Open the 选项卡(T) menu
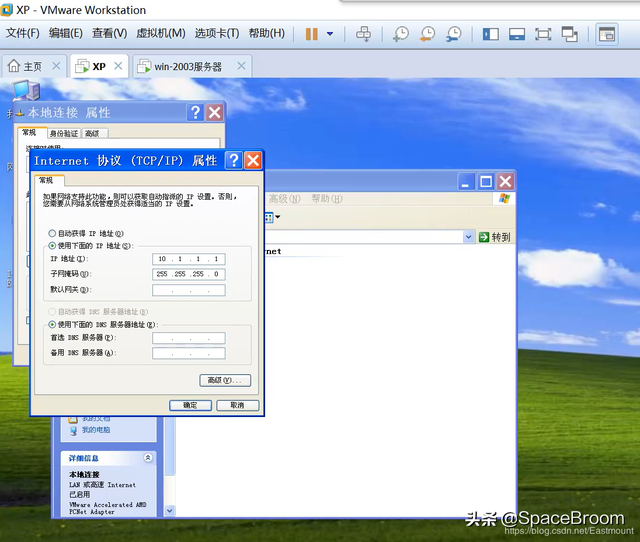 pos(217,33)
